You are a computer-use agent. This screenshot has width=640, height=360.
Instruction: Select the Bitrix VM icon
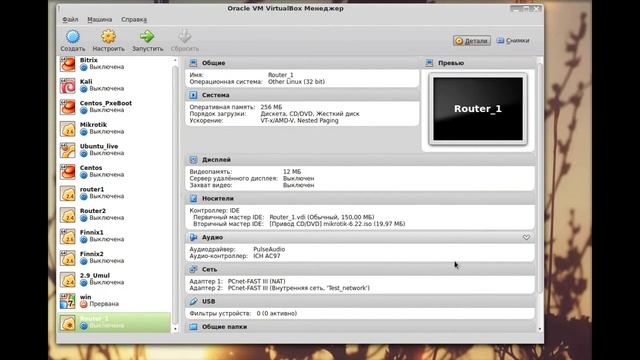tap(68, 64)
